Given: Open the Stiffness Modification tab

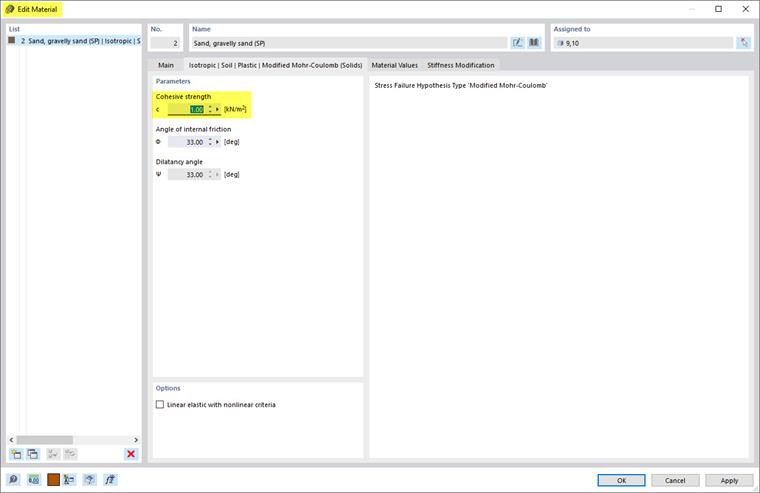Looking at the screenshot, I should click(x=460, y=65).
